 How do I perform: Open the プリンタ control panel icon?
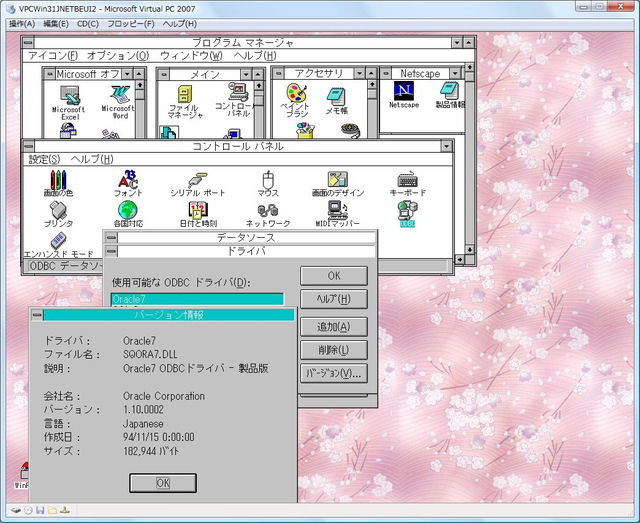(x=58, y=215)
